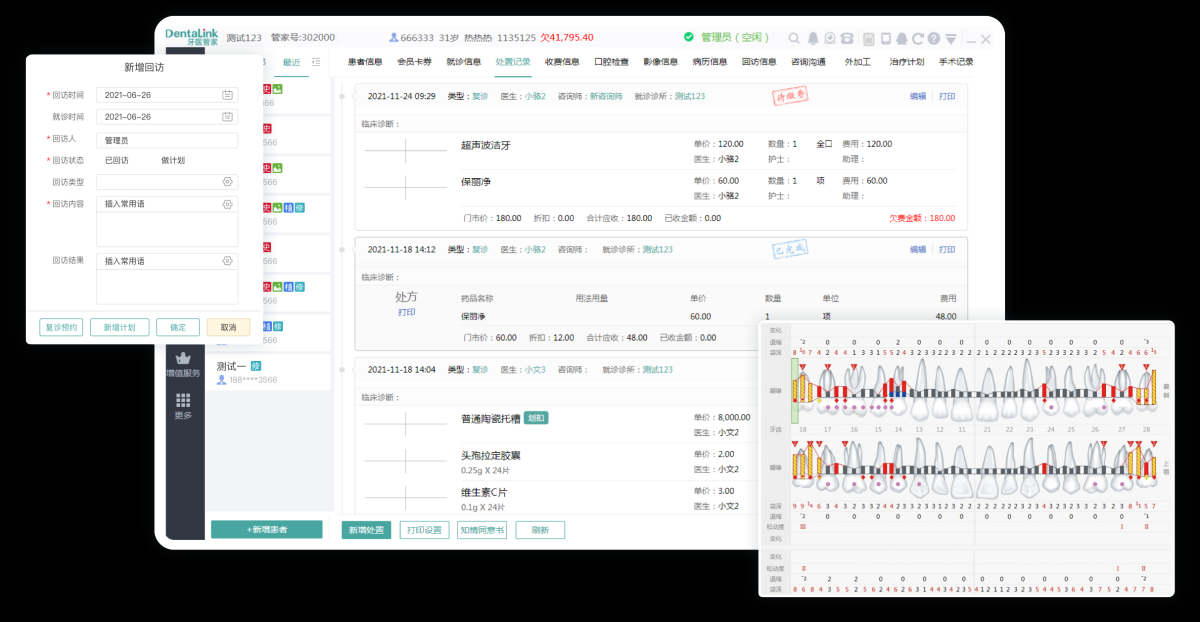Click the +新增患者 button
The width and height of the screenshot is (1200, 622).
pos(266,529)
